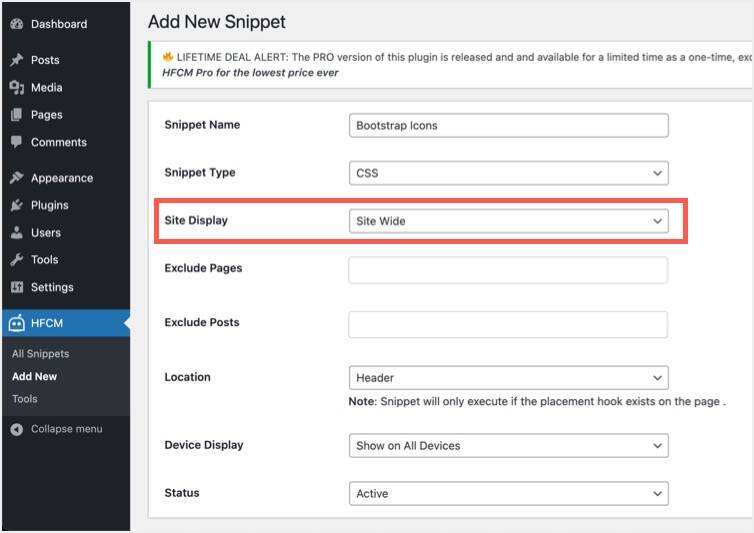Click the placement hook Note text

point(537,401)
